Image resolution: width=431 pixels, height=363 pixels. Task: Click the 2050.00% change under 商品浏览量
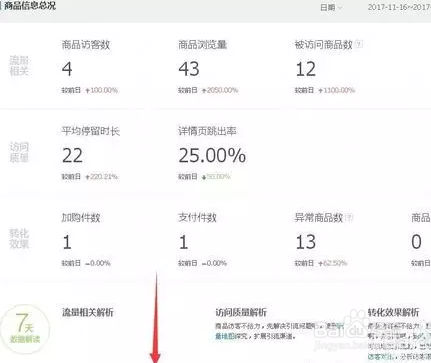tap(220, 90)
